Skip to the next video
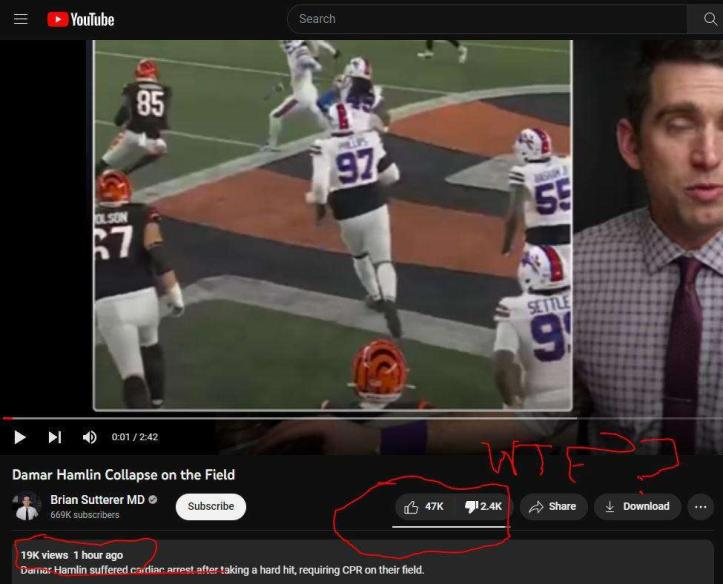723x584 pixels. [x=55, y=437]
